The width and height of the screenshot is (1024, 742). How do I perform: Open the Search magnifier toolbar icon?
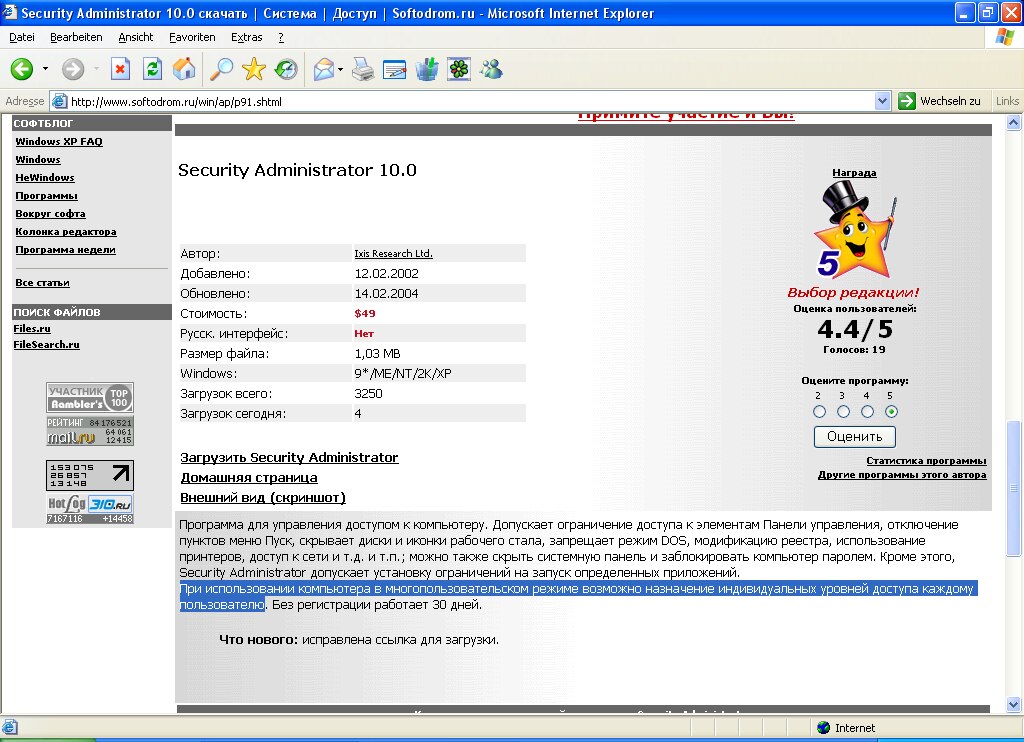pos(221,69)
